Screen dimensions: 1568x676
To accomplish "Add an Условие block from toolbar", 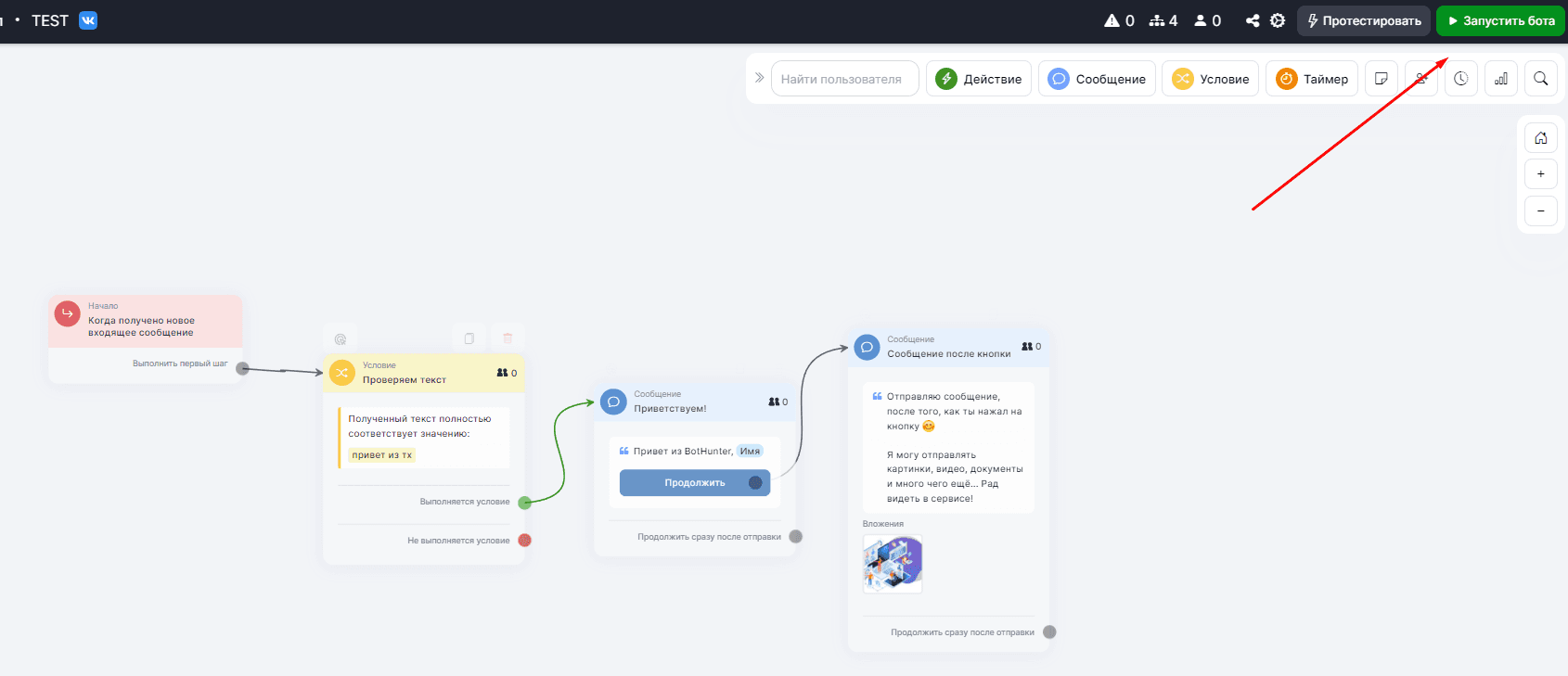I will tap(1210, 79).
